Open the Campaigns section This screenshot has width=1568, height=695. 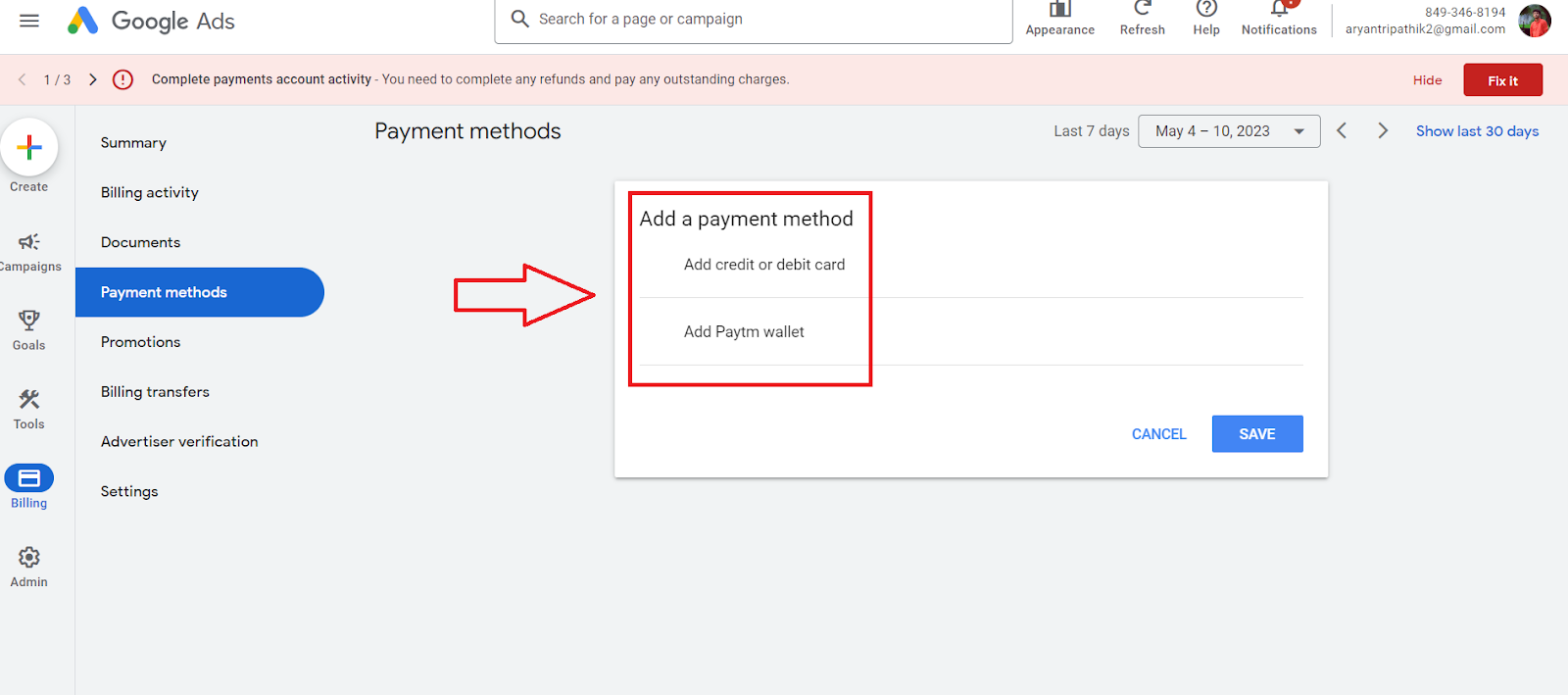pos(29,252)
